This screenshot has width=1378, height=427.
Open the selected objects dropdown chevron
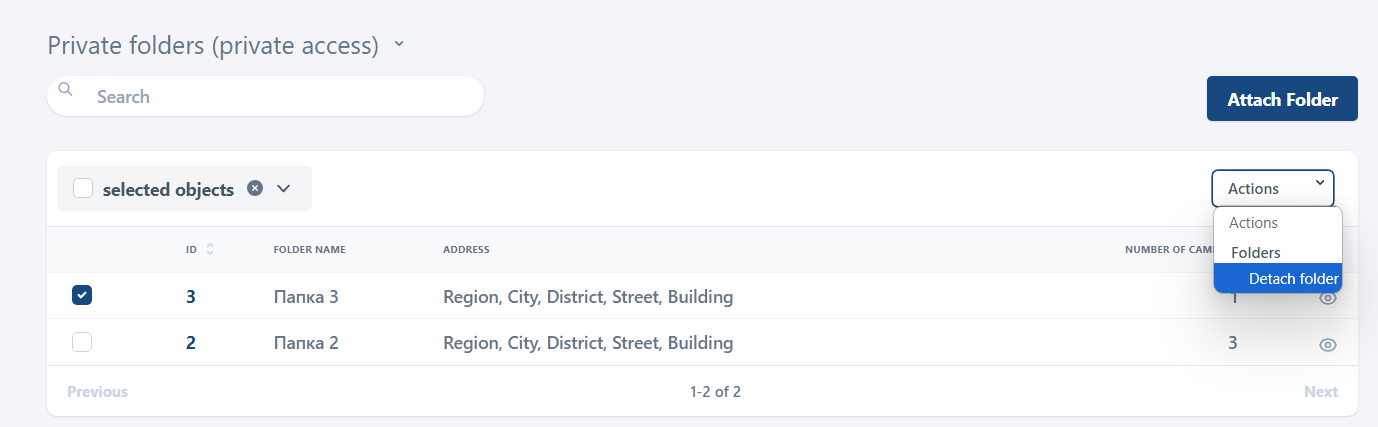(283, 188)
